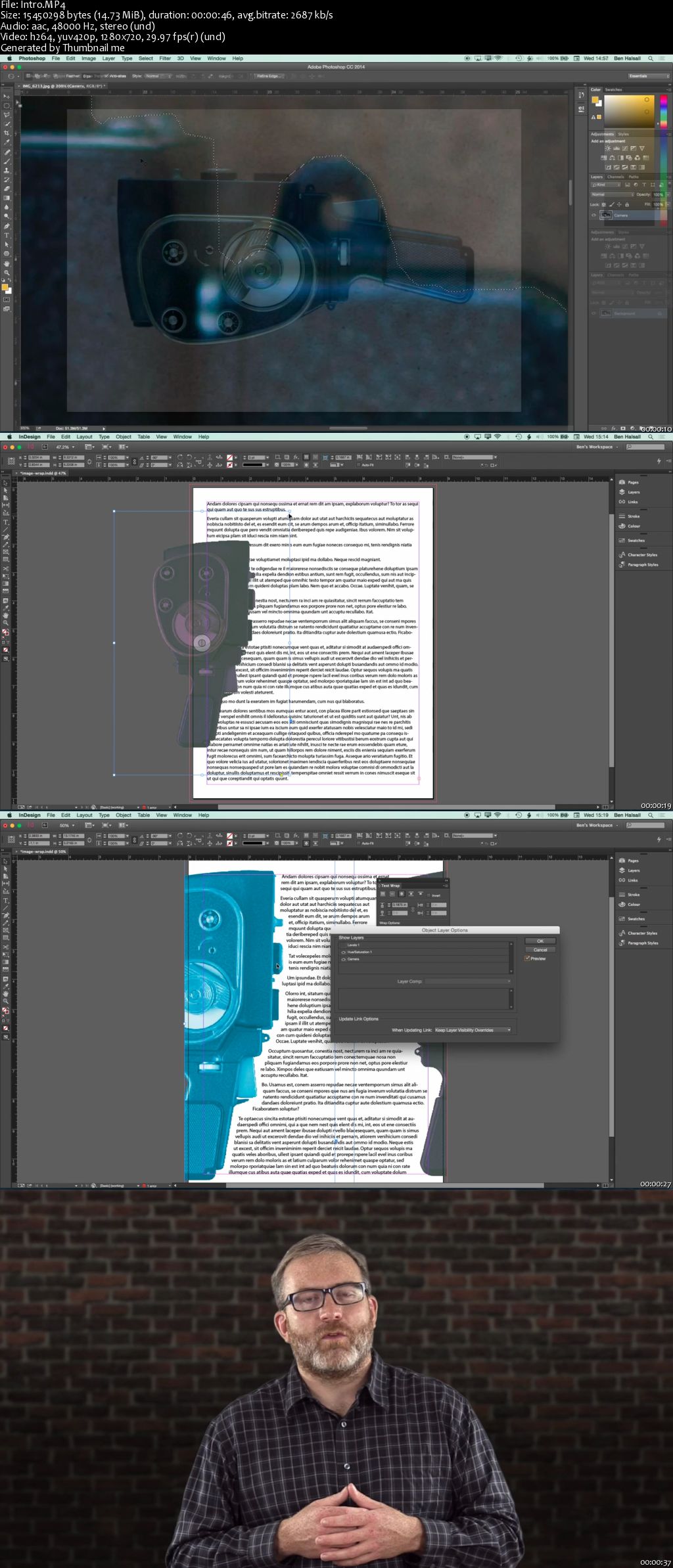
Task: Toggle Invert checkbox in Text Wrap panel
Action: click(x=429, y=895)
